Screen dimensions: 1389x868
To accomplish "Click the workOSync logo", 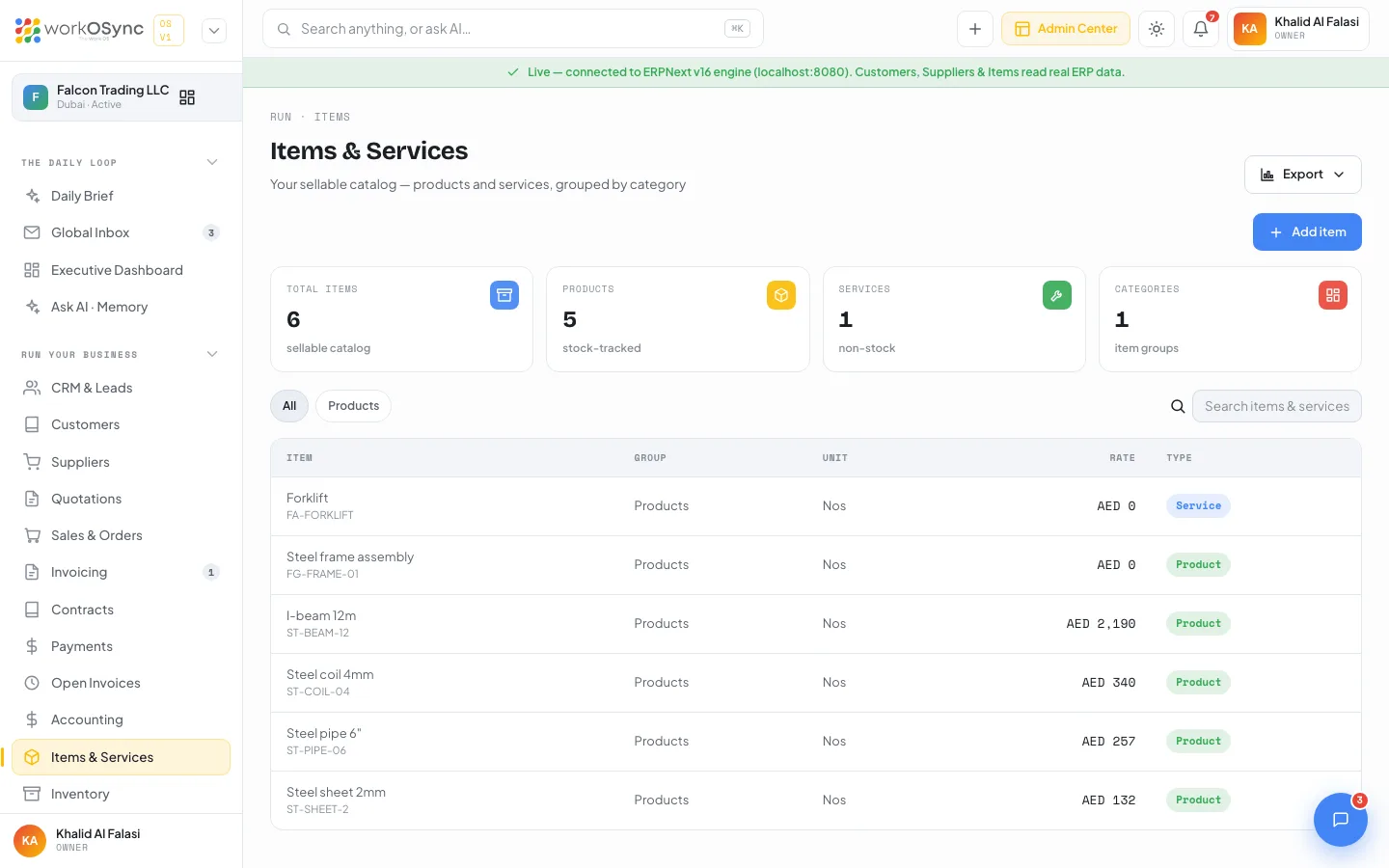I will coord(79,30).
